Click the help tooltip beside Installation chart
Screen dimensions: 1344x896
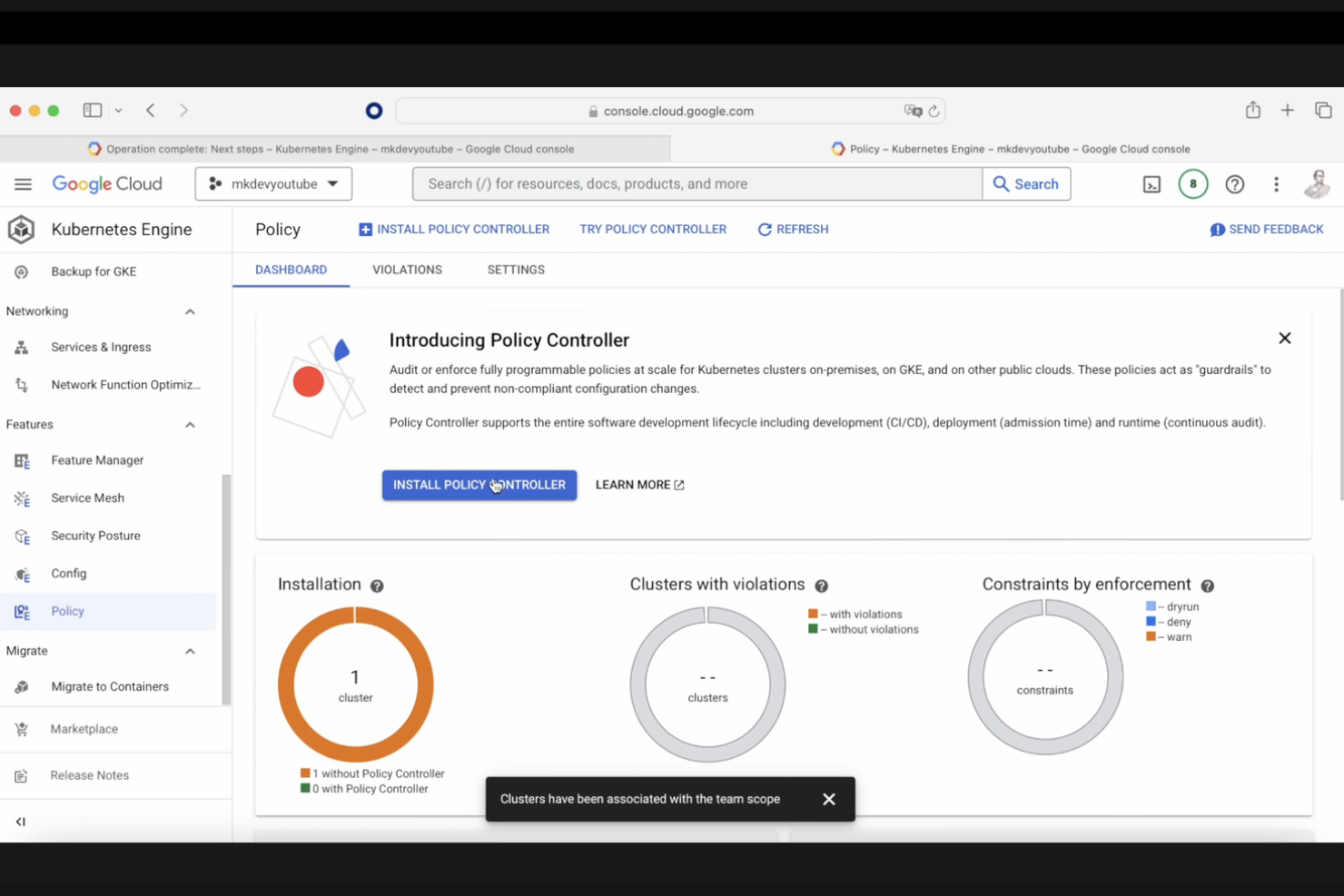[377, 586]
